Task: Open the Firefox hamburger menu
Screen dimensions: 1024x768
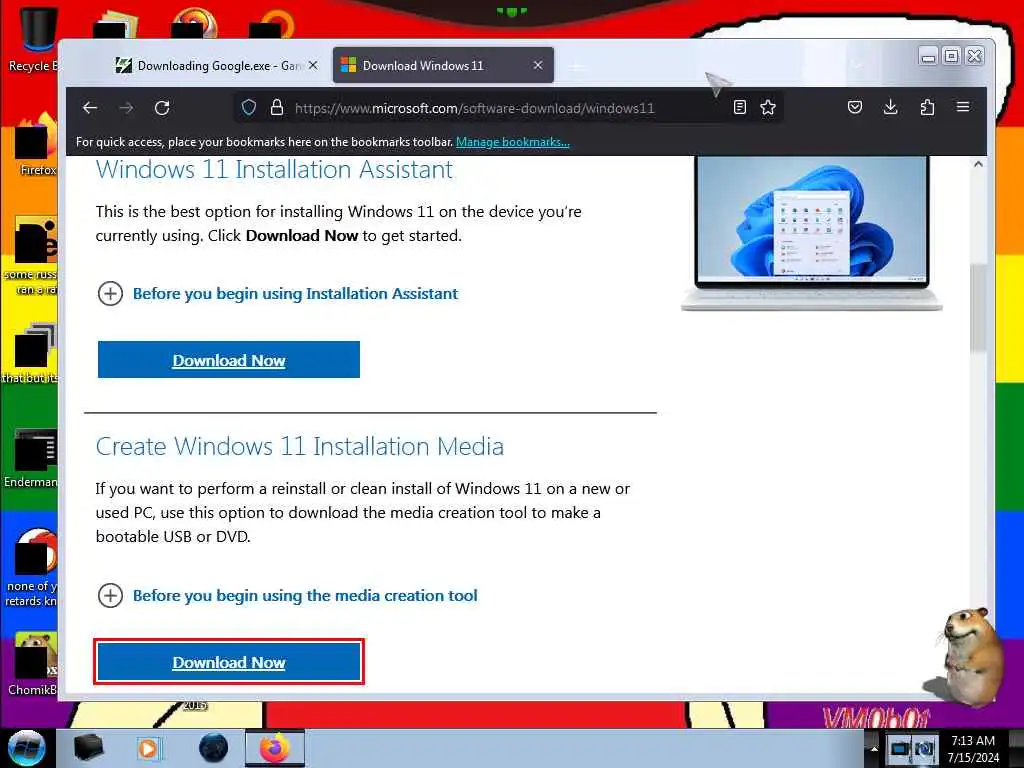Action: pyautogui.click(x=963, y=107)
